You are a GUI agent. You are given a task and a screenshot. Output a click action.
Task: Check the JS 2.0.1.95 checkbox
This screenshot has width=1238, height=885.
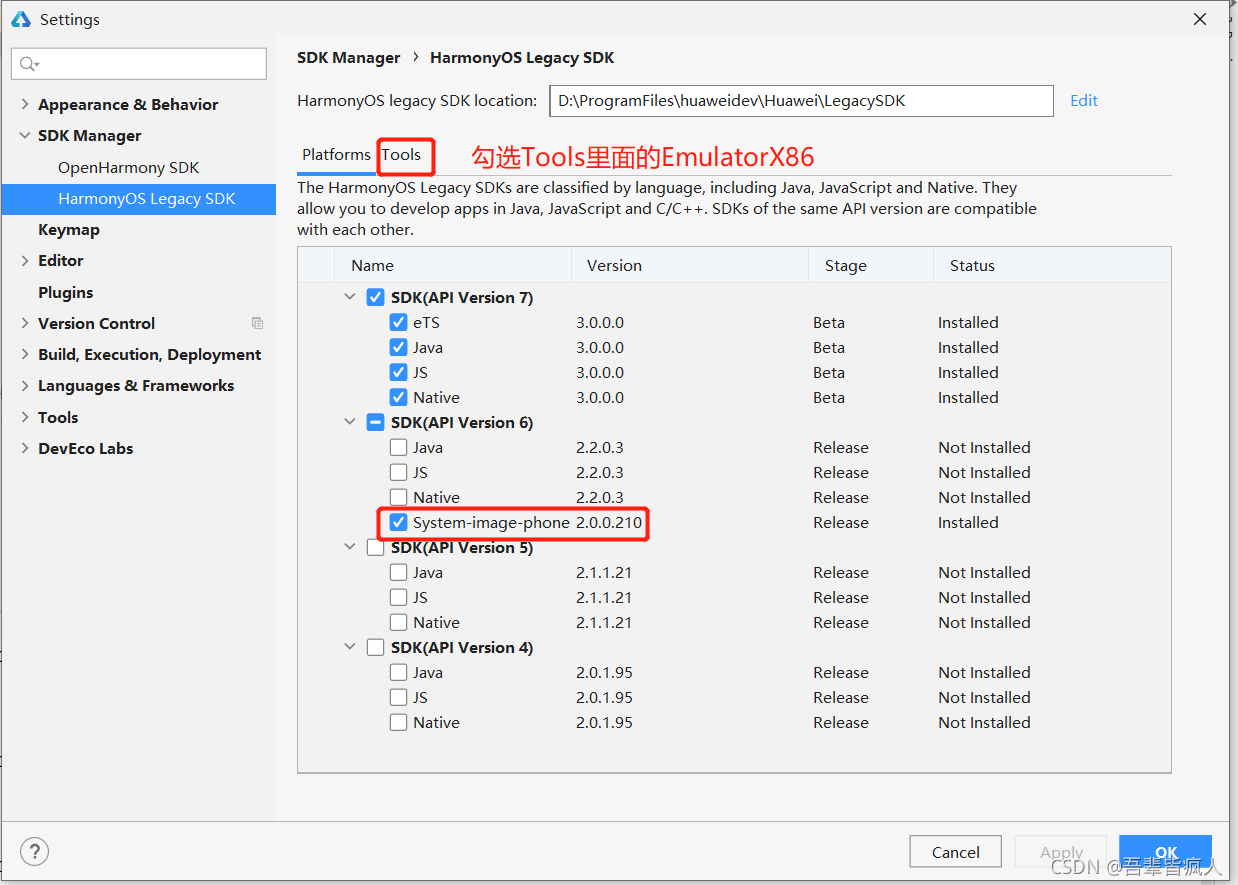(x=398, y=697)
